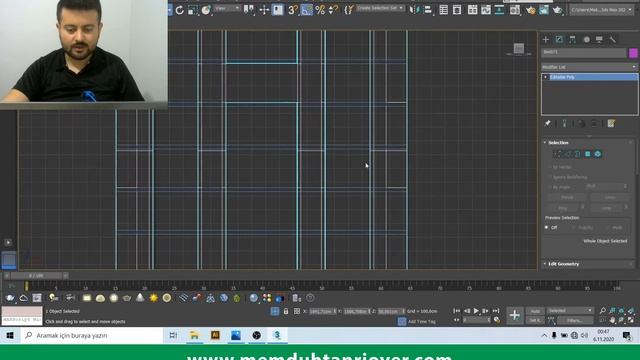Open the Selected key filter dropdown
Screen dimensions: 640x360
(570, 311)
